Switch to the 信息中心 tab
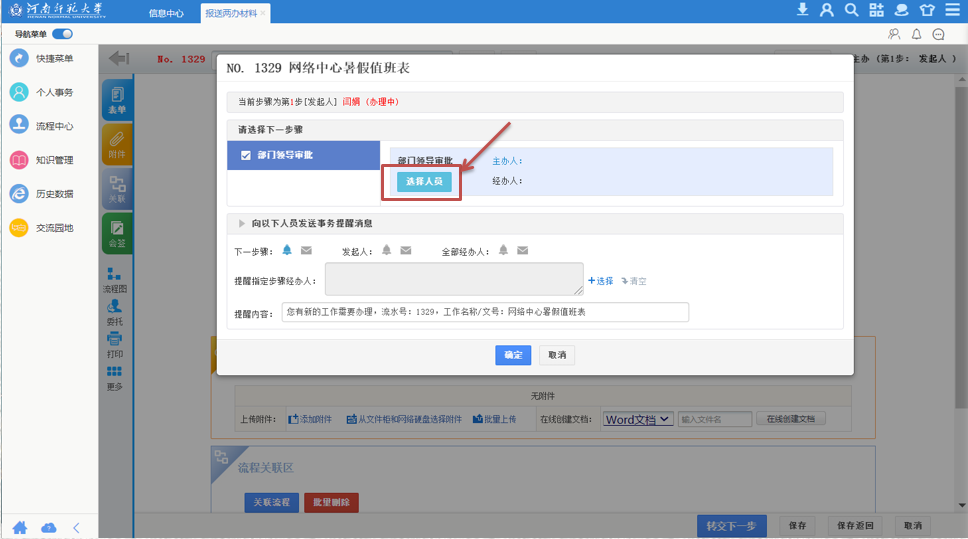The width and height of the screenshot is (968, 539). (166, 14)
